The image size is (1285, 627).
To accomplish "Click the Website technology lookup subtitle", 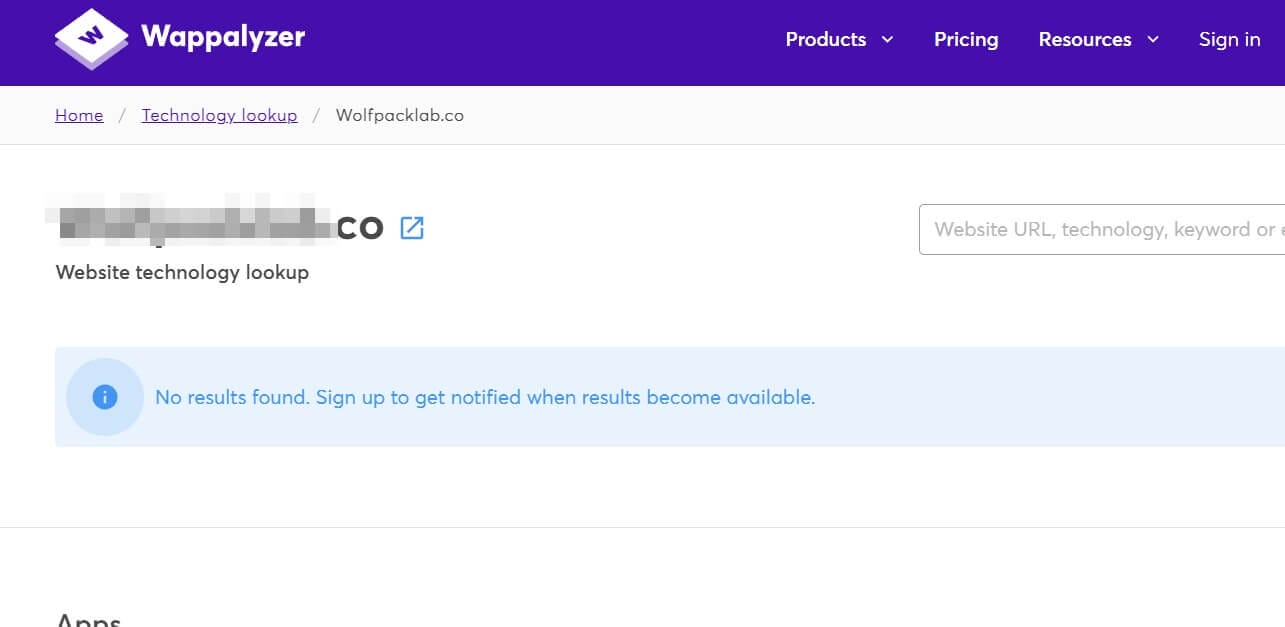I will (182, 272).
